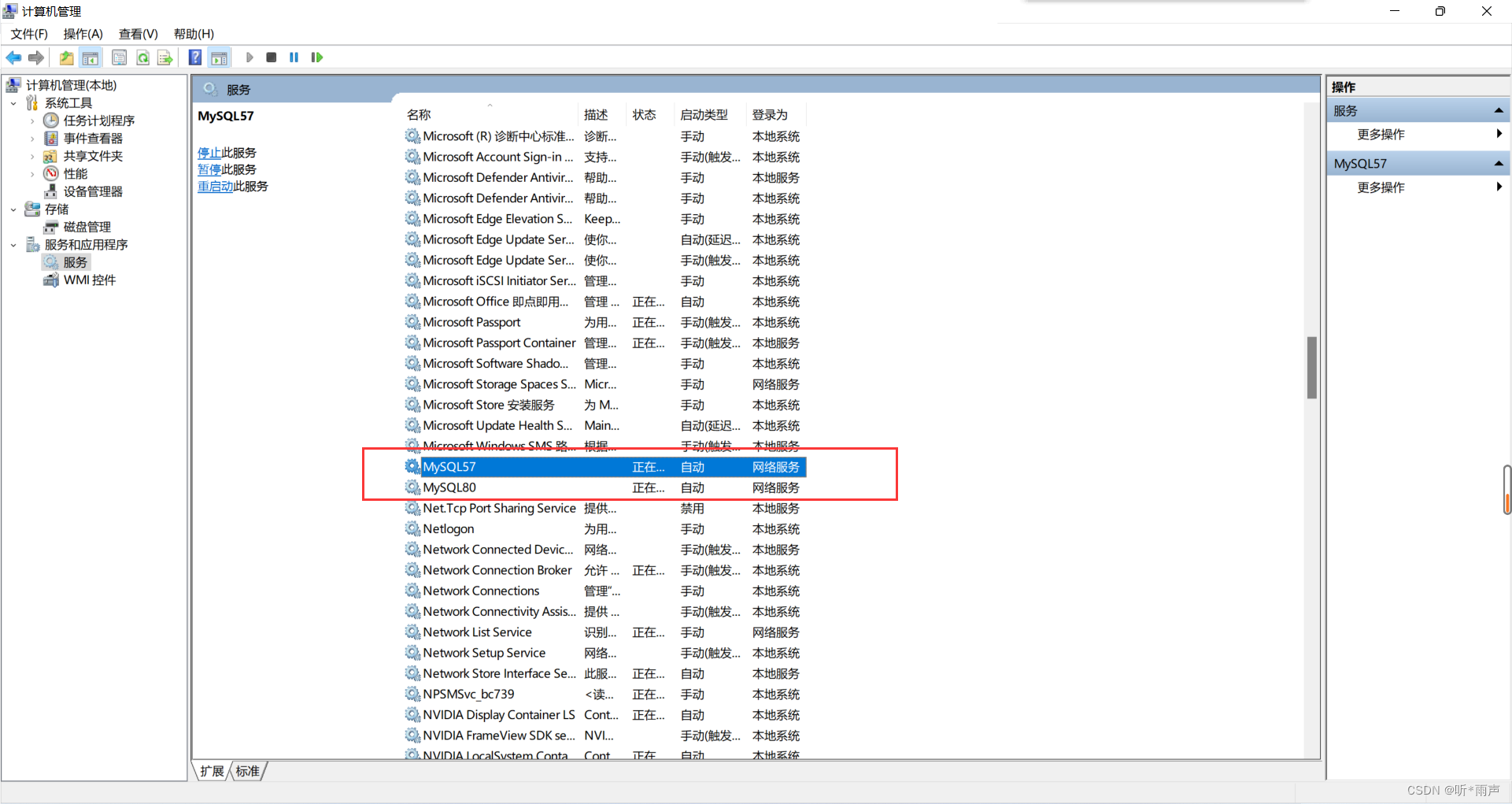1512x804 pixels.
Task: Click the Forward arrow toolbar icon
Action: (x=36, y=57)
